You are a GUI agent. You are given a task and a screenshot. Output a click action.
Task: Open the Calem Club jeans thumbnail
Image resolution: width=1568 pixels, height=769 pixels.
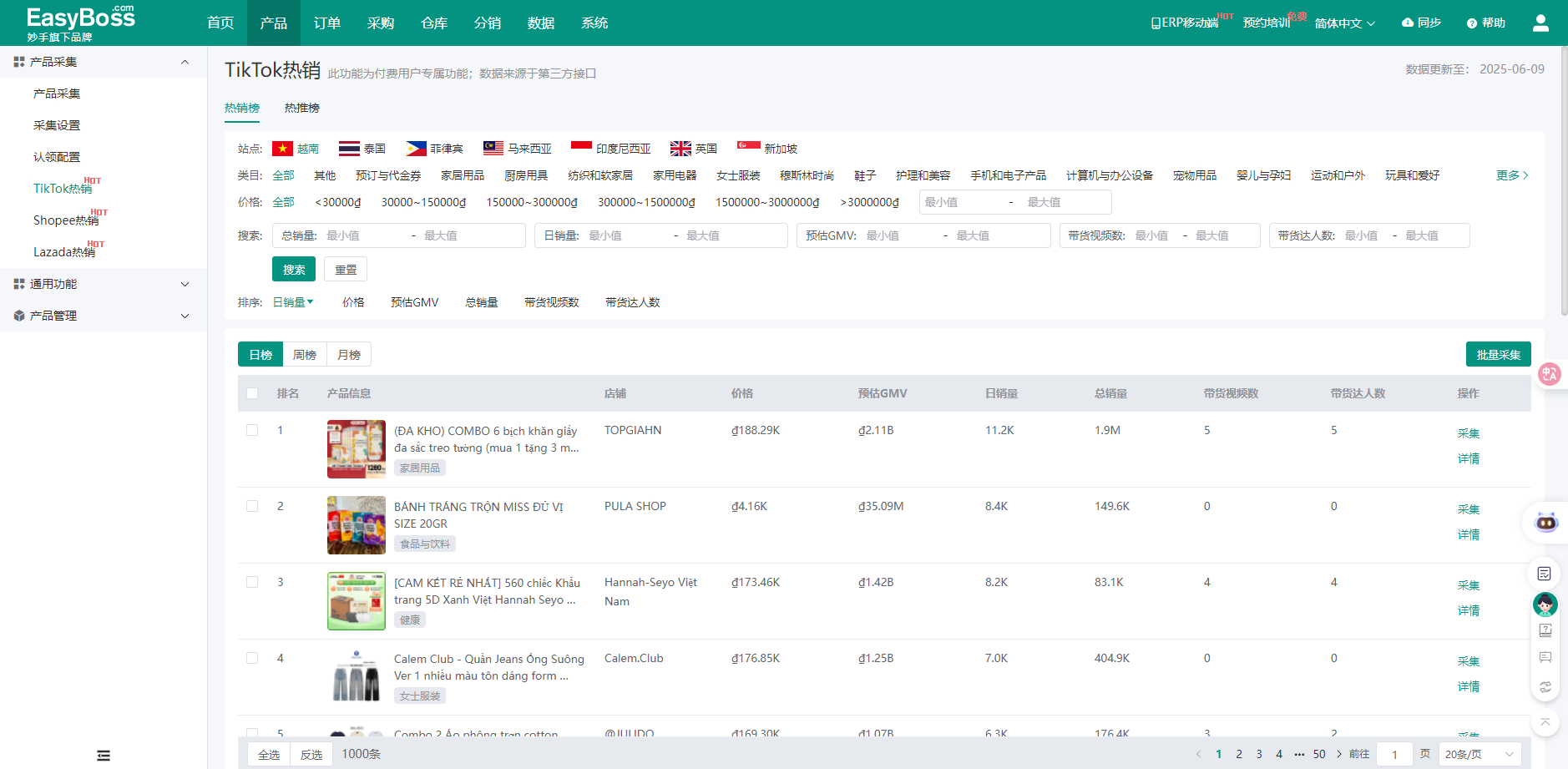357,677
